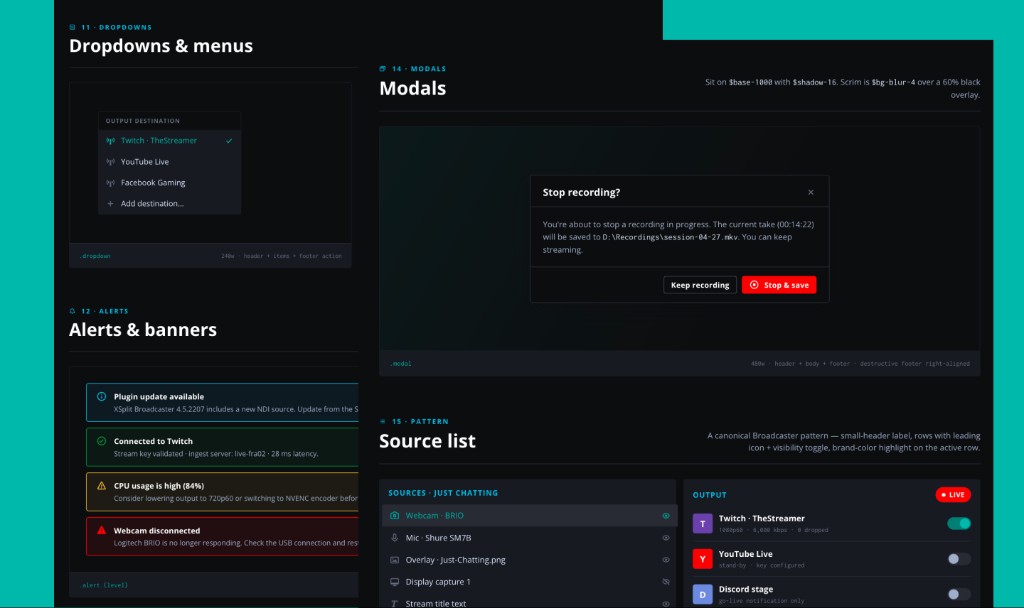This screenshot has height=608, width=1024.
Task: Turn on the Discord stage toggle
Action: 958,594
